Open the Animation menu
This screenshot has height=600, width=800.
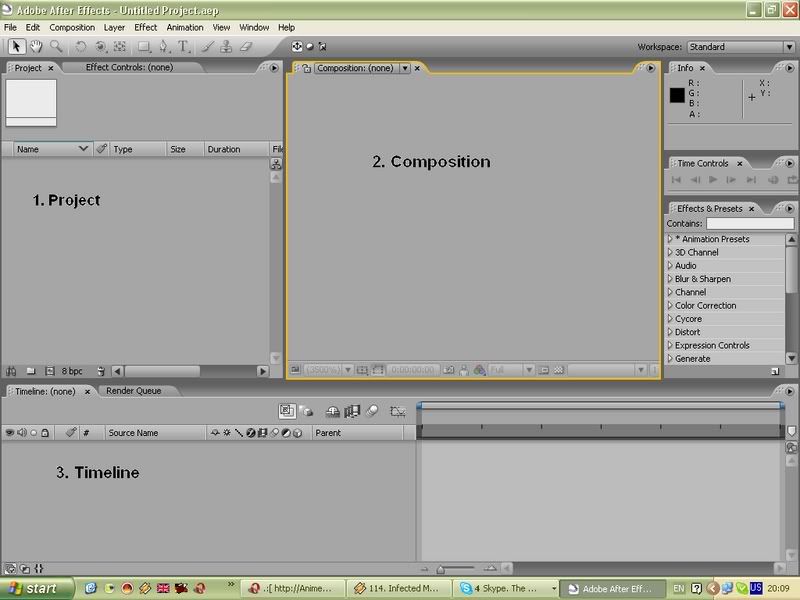[185, 28]
